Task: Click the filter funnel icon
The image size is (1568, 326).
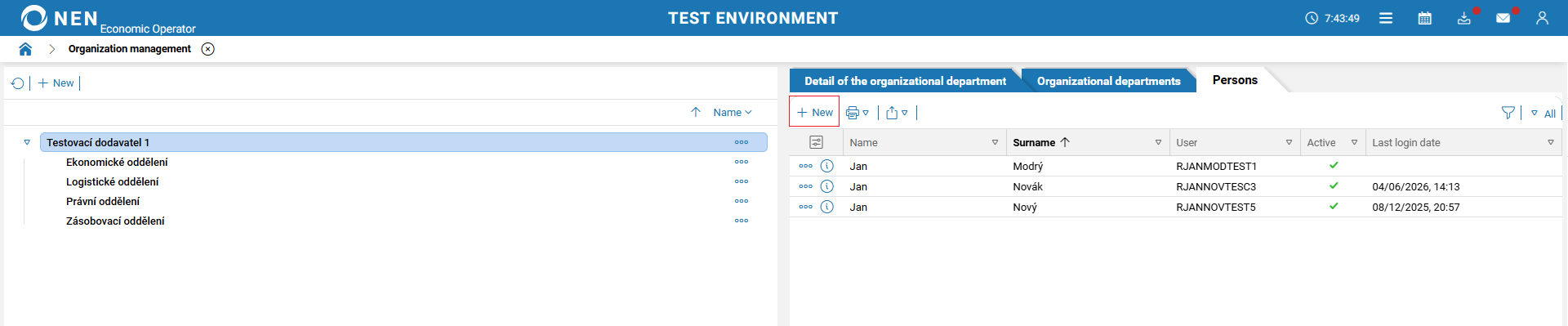Action: [x=1508, y=113]
